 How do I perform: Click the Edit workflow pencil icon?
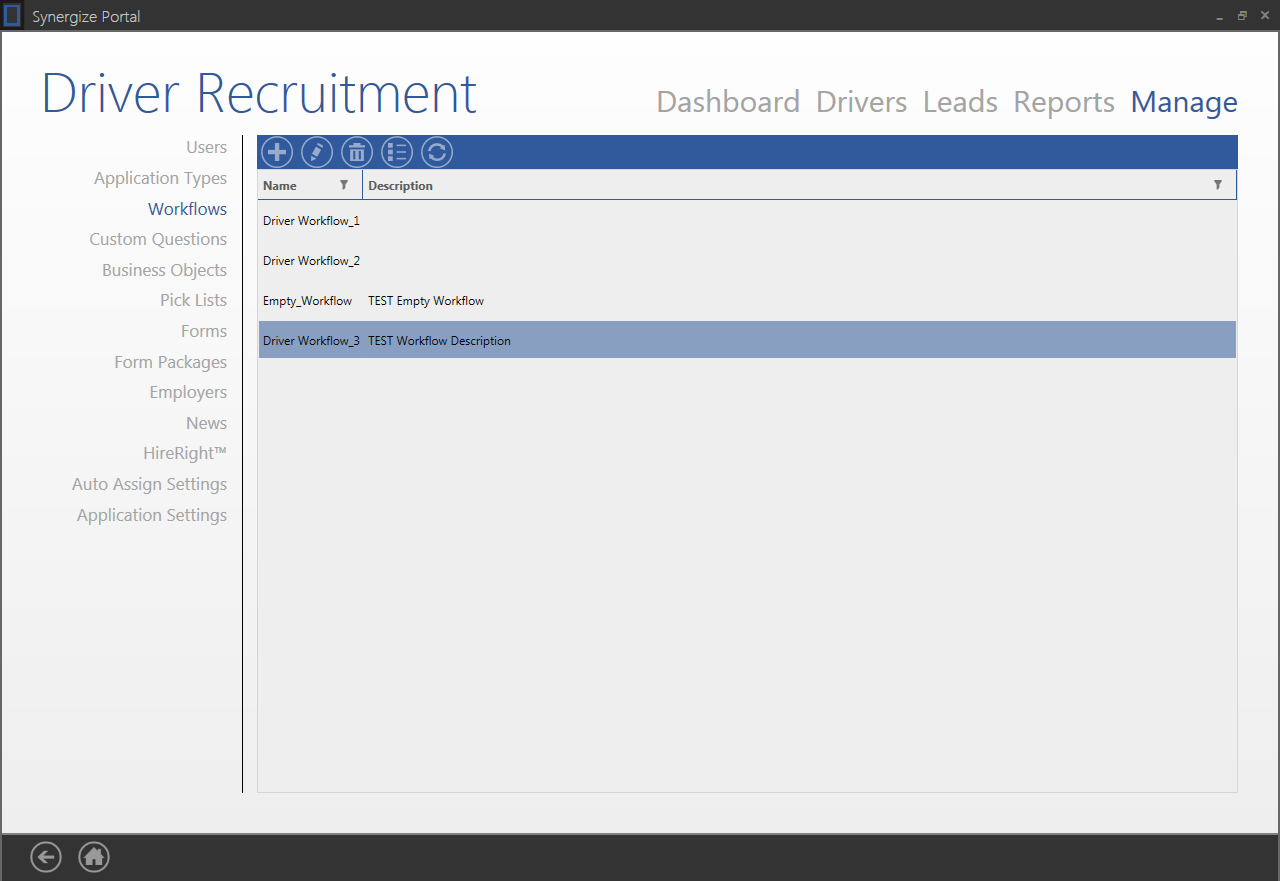(317, 152)
